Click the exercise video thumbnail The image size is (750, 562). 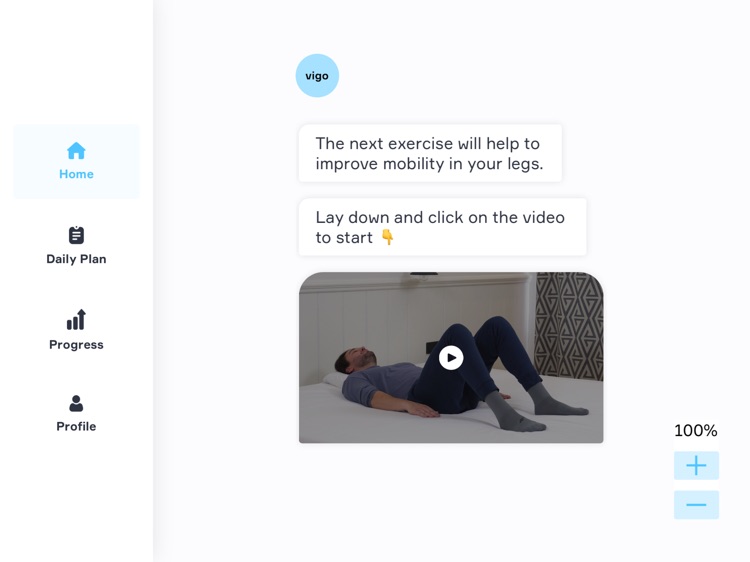click(451, 358)
